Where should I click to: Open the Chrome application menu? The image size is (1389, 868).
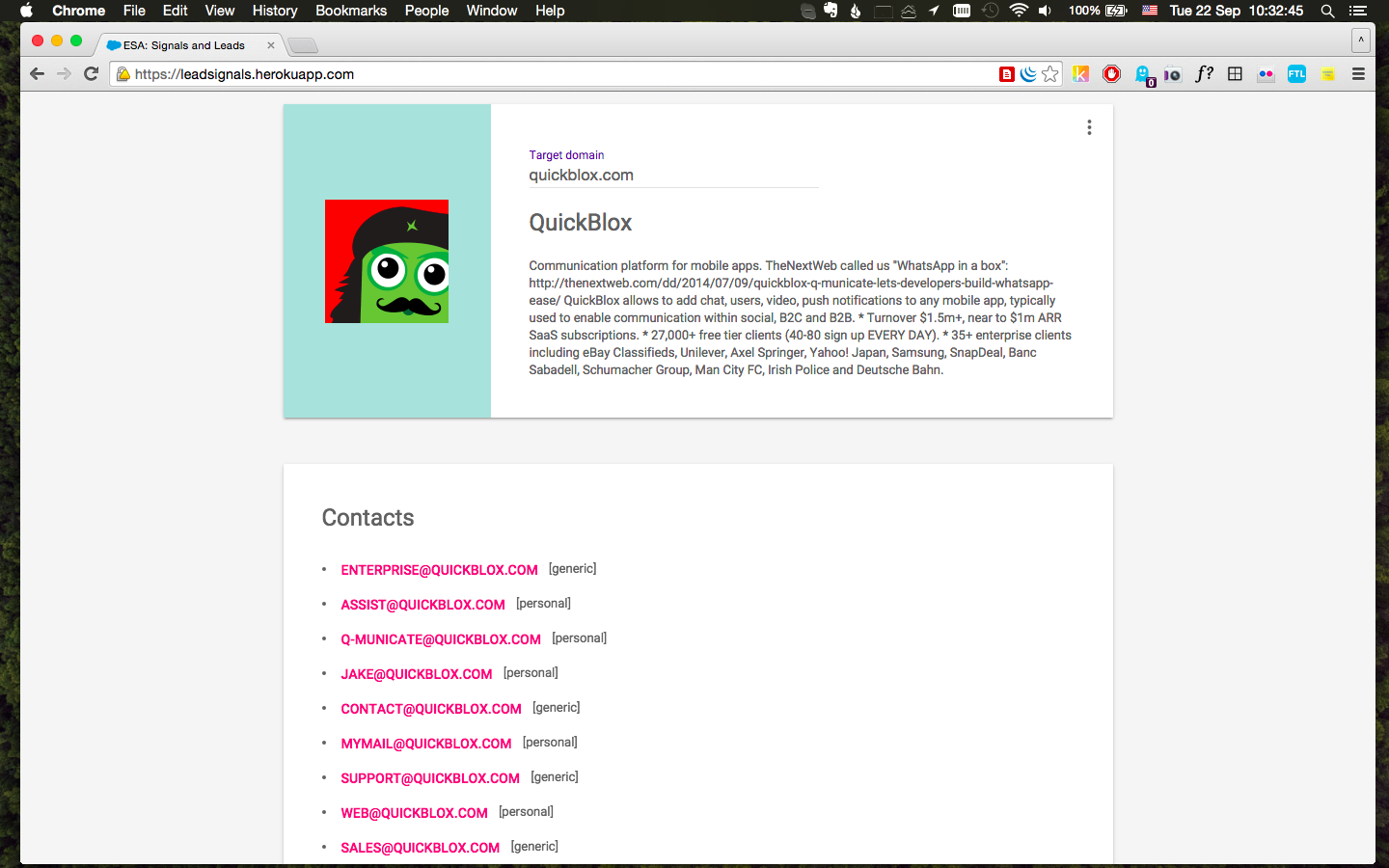click(x=78, y=11)
